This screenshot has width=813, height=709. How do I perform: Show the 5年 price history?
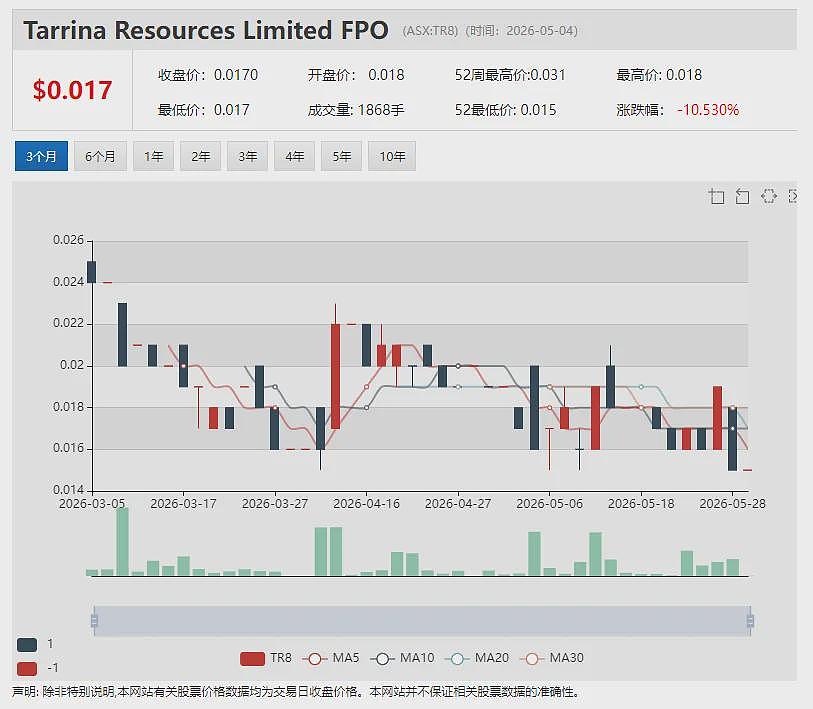(342, 156)
